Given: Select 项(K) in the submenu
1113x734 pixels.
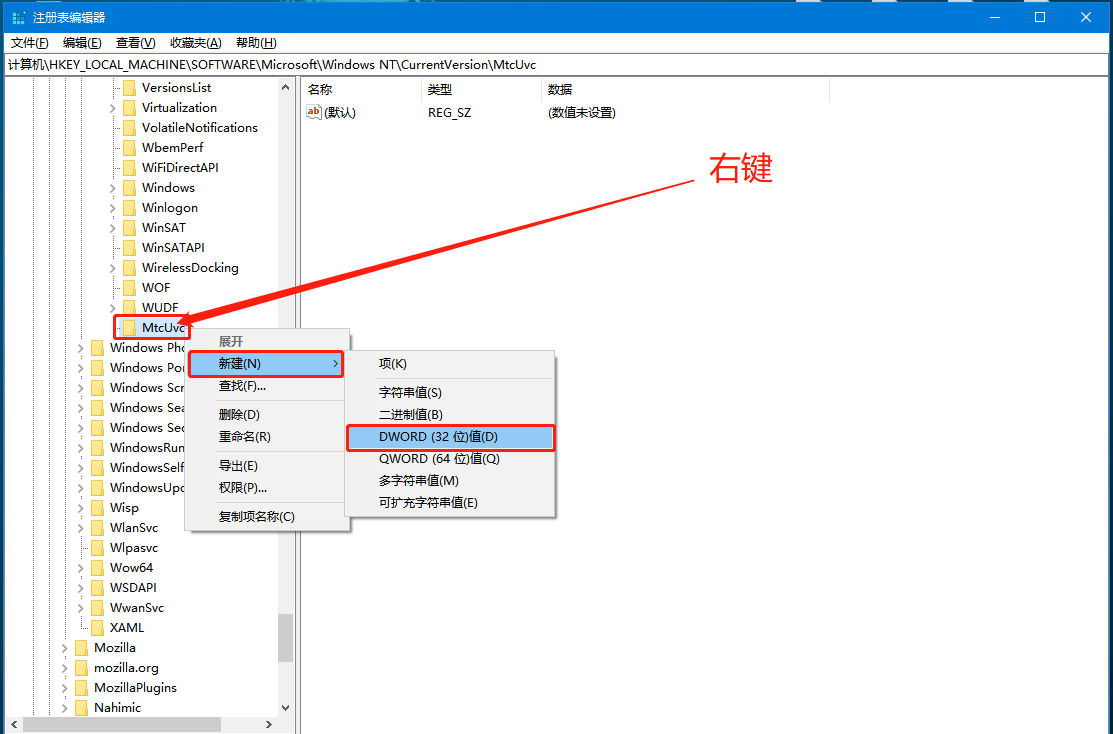Looking at the screenshot, I should [449, 363].
